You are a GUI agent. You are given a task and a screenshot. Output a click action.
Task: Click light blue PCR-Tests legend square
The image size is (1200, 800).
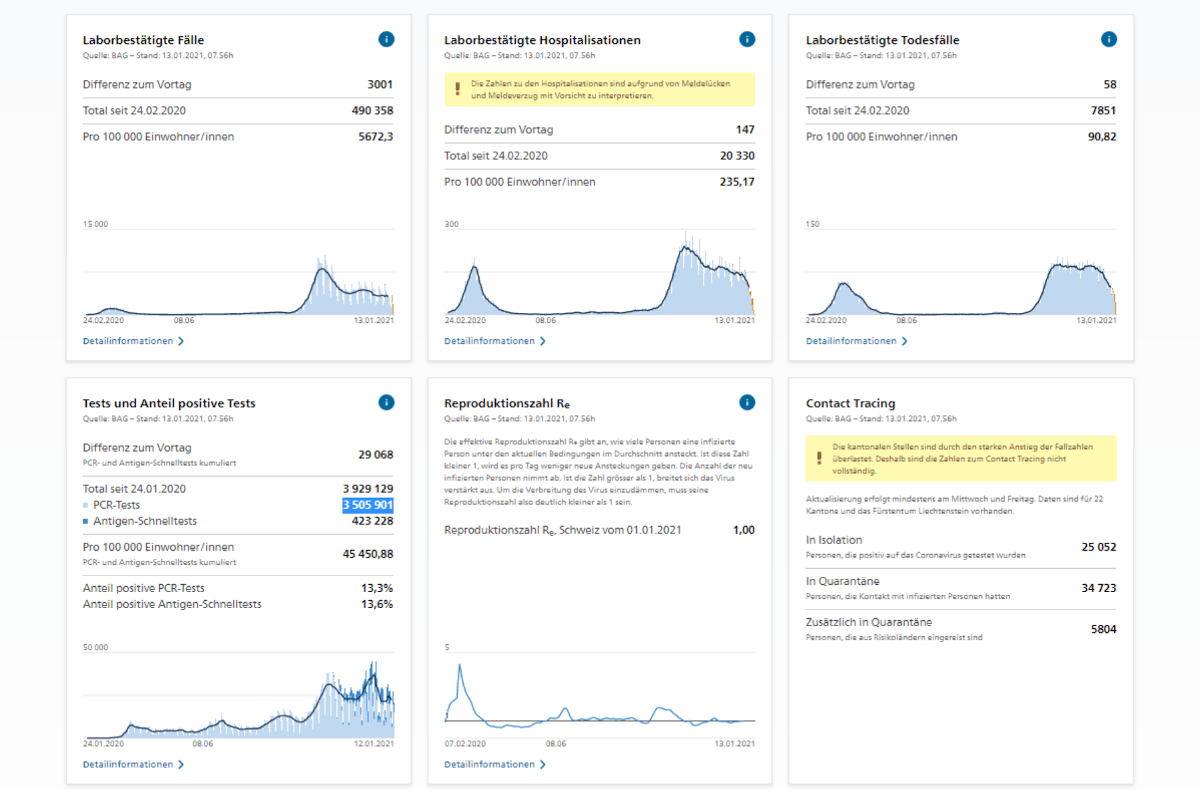coord(85,506)
